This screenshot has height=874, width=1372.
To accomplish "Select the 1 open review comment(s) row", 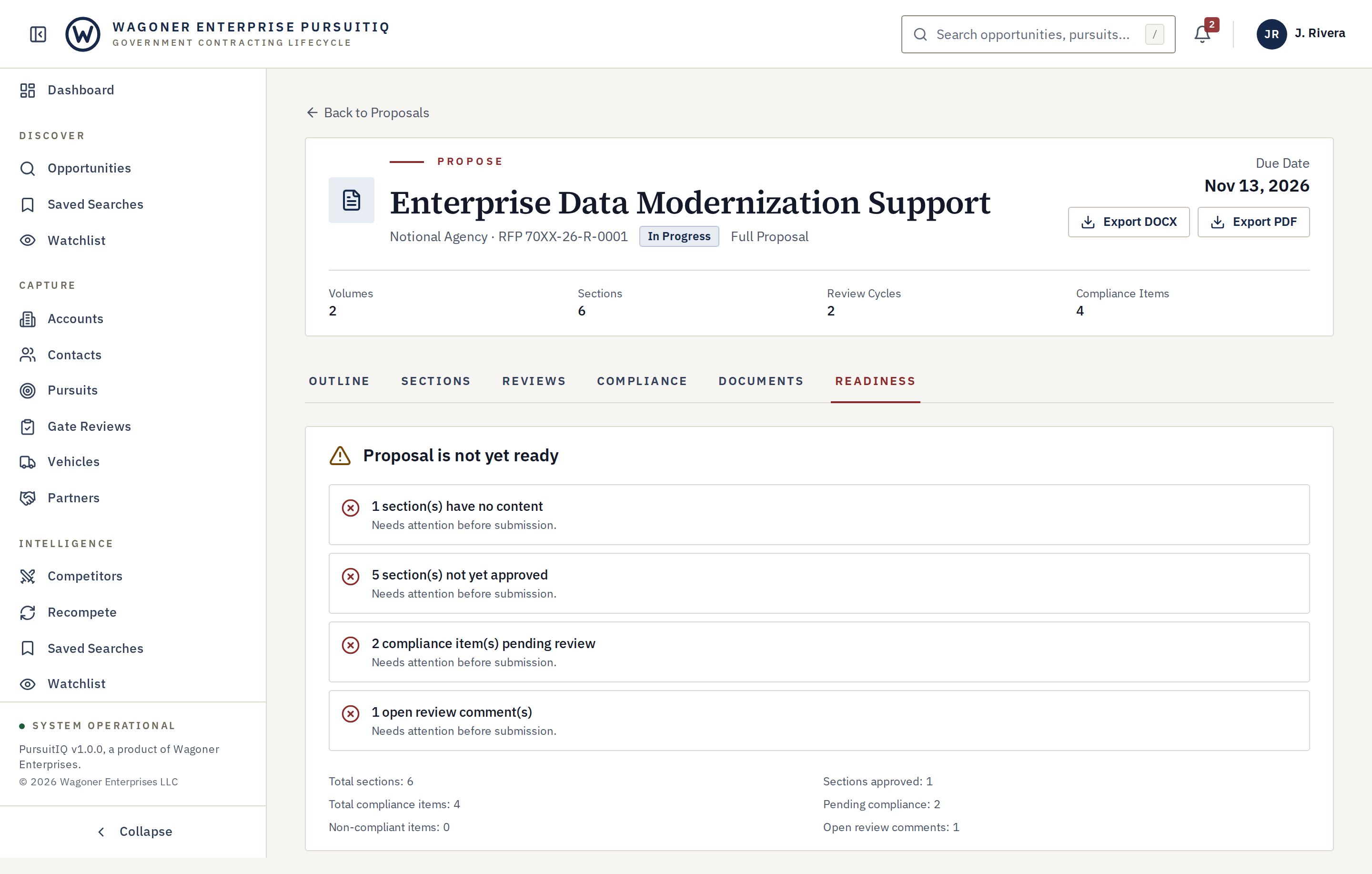I will point(819,720).
